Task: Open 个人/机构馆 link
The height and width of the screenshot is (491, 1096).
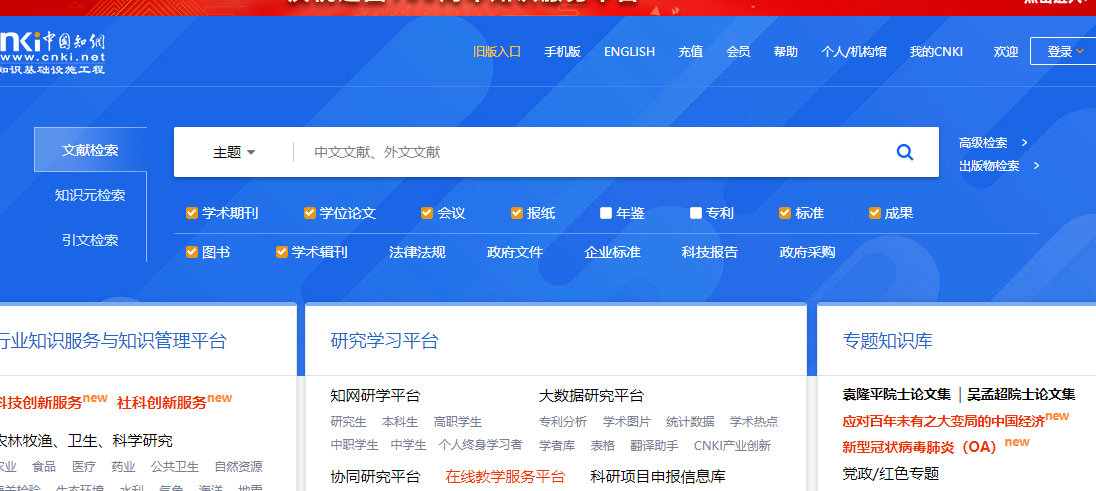Action: (853, 52)
